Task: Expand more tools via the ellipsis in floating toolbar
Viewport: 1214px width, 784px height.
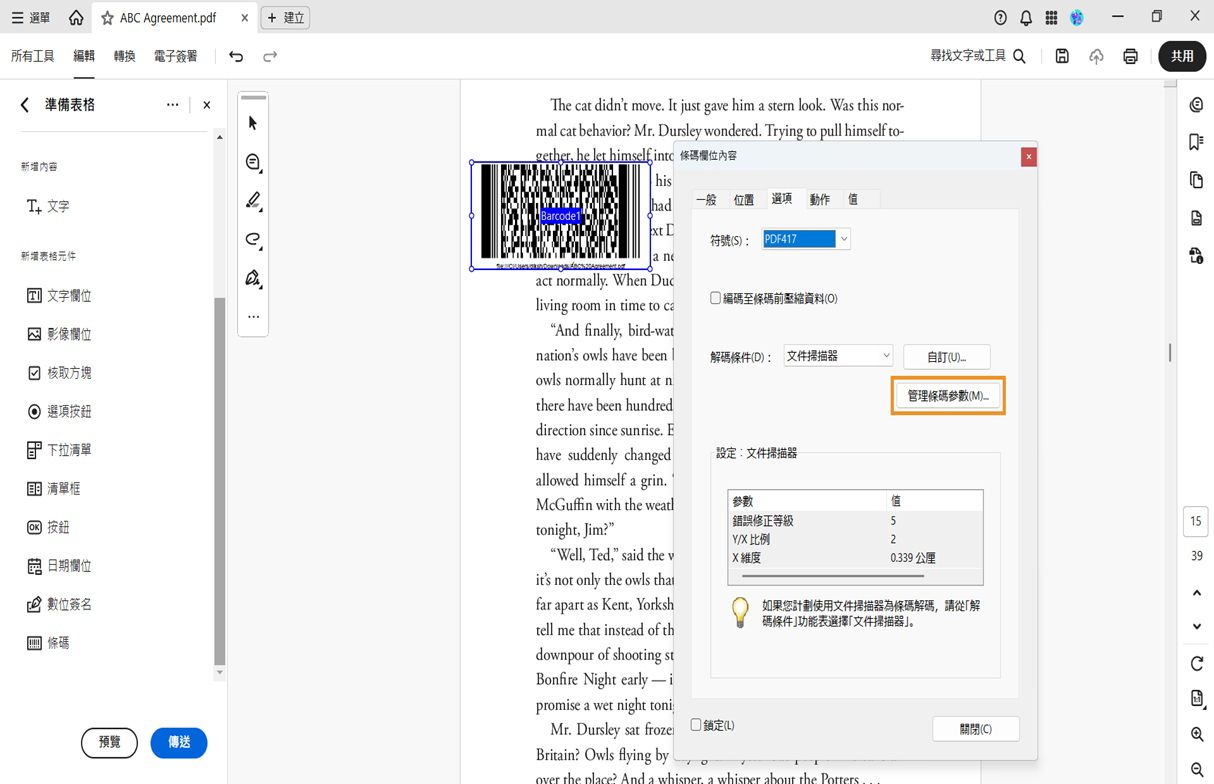Action: (x=252, y=316)
